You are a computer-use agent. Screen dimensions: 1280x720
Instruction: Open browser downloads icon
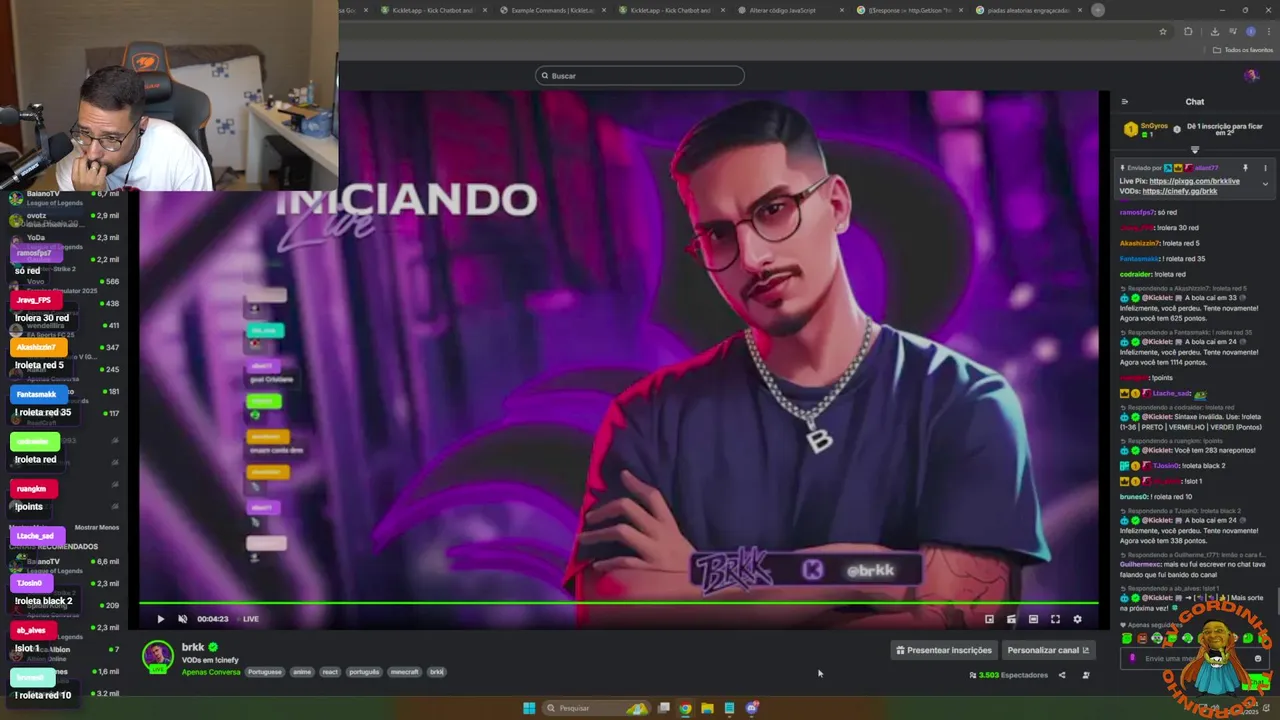[x=1213, y=31]
